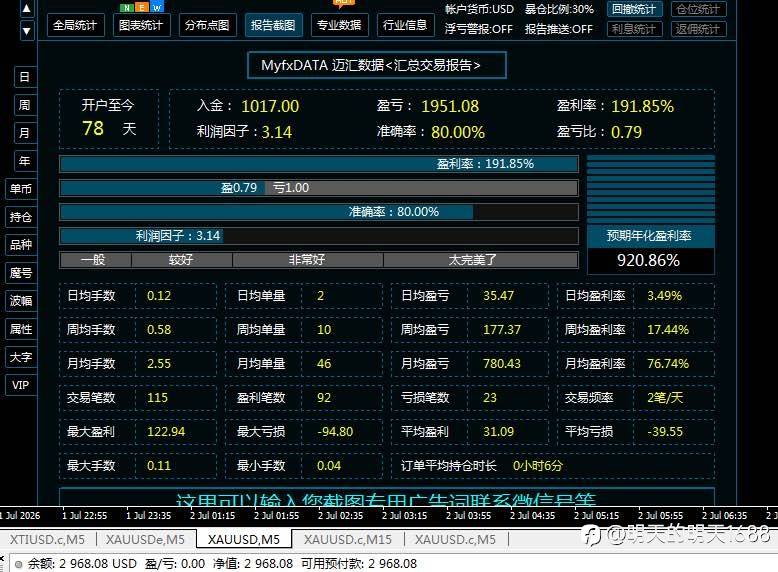The height and width of the screenshot is (572, 778).
Task: Click the 持仓 sidebar button
Action: click(21, 217)
